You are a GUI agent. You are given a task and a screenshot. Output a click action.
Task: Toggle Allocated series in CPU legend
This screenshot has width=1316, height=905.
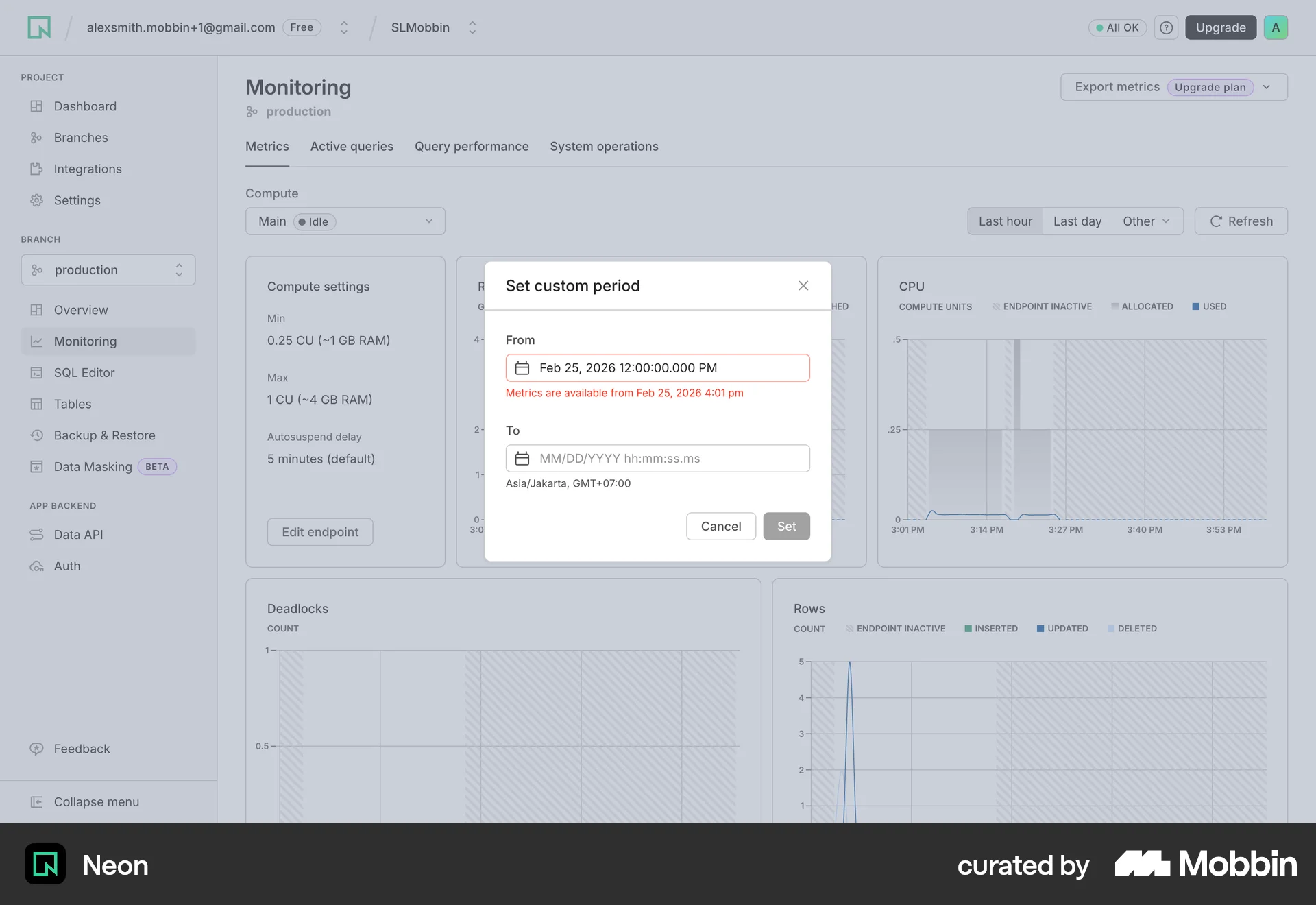point(1142,306)
